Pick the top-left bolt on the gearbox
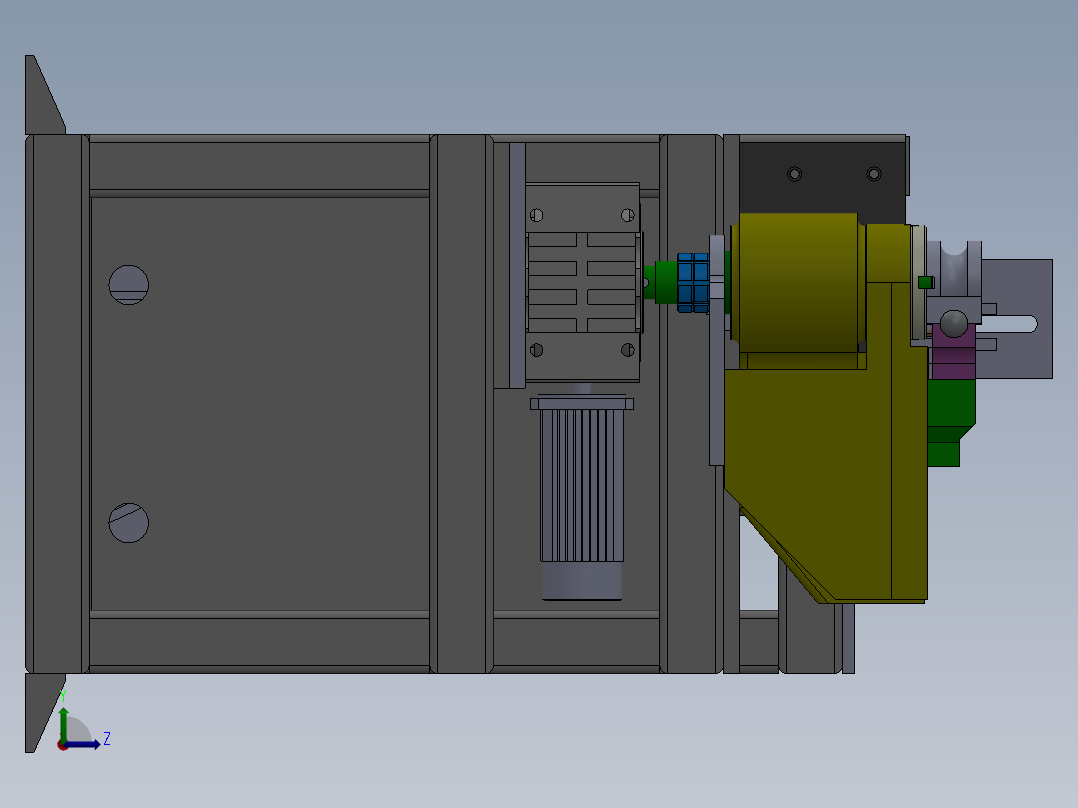Screen dimensions: 1078x808 [x=536, y=215]
